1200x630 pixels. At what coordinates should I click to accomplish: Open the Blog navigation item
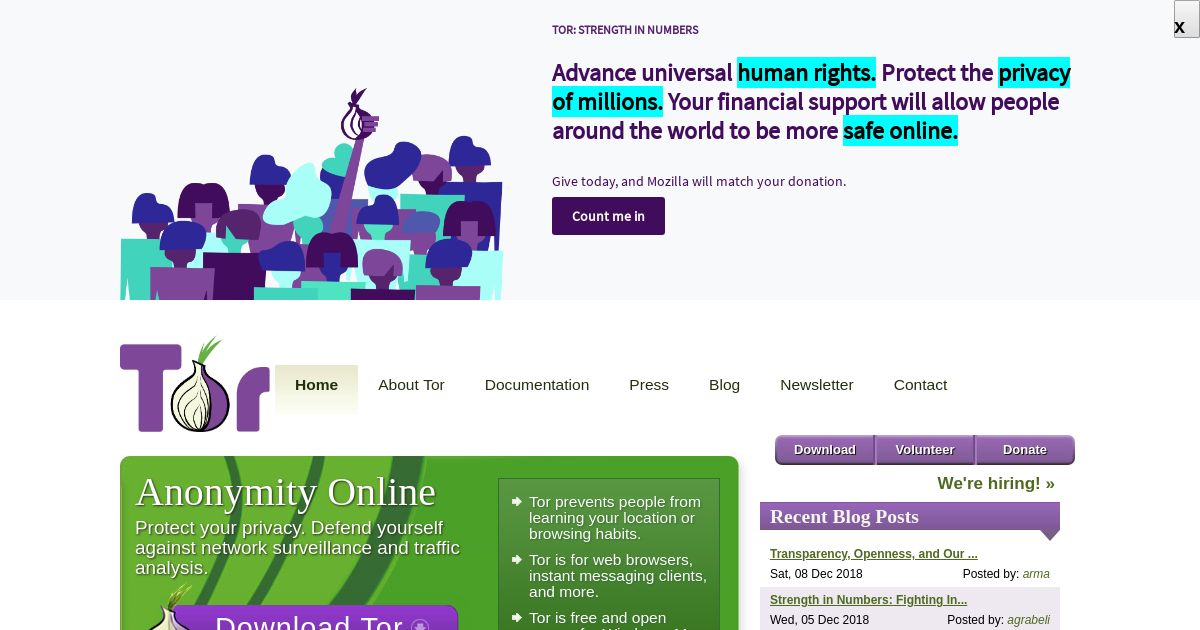click(x=724, y=385)
